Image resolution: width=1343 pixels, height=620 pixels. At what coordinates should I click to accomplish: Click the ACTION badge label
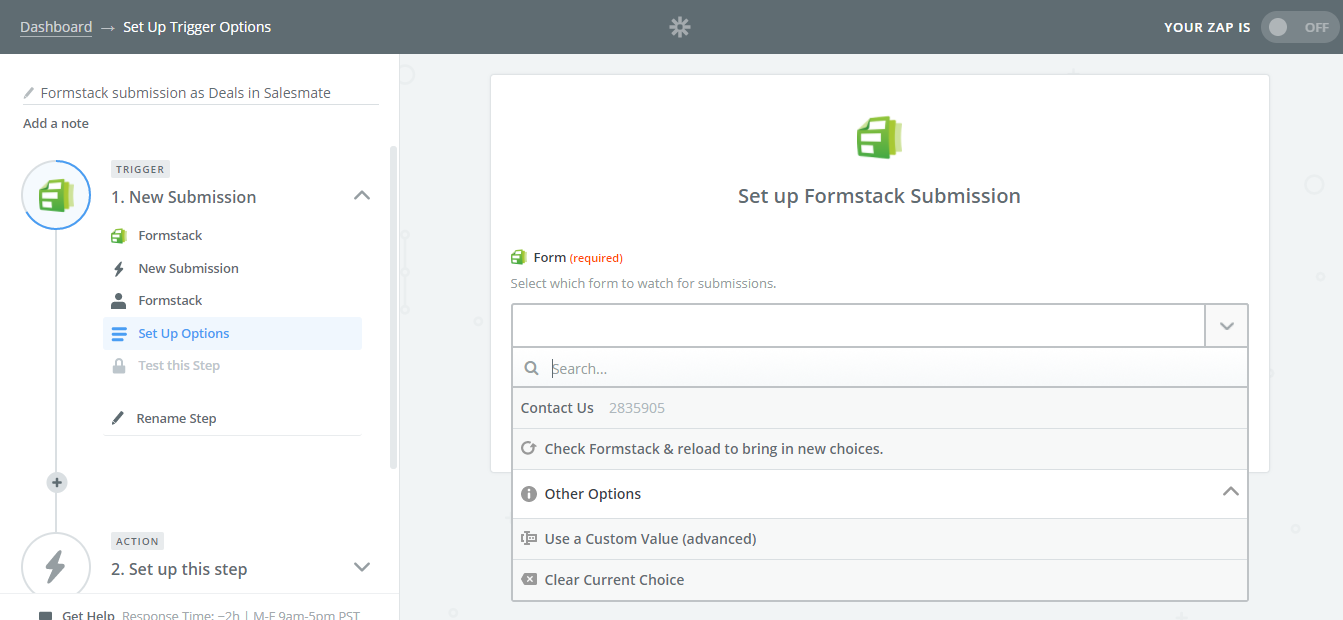[138, 541]
